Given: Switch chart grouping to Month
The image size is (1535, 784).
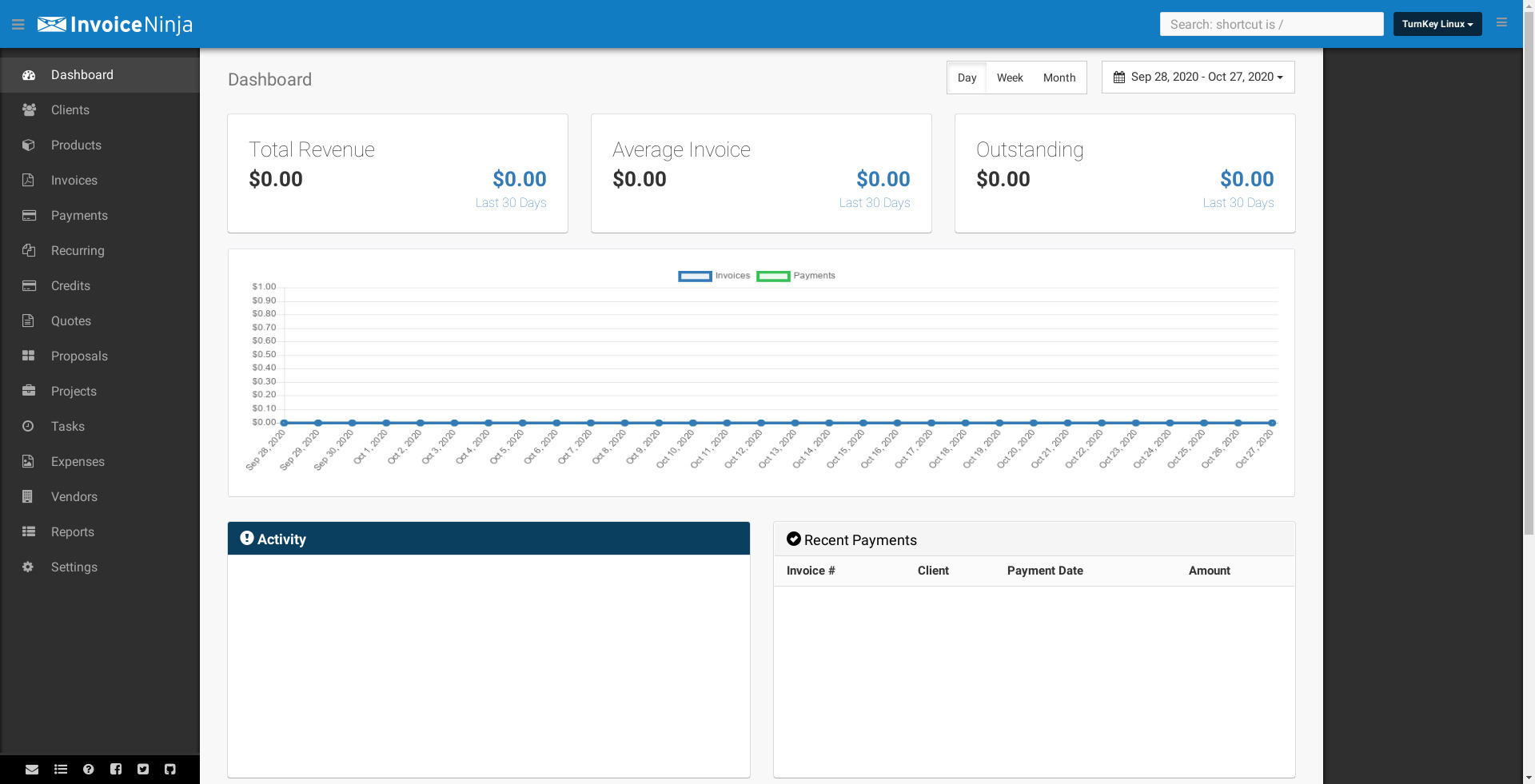Looking at the screenshot, I should 1059,78.
